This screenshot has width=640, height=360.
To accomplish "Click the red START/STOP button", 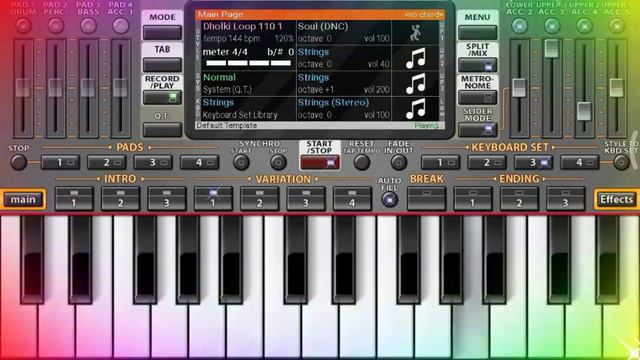I will [x=320, y=163].
